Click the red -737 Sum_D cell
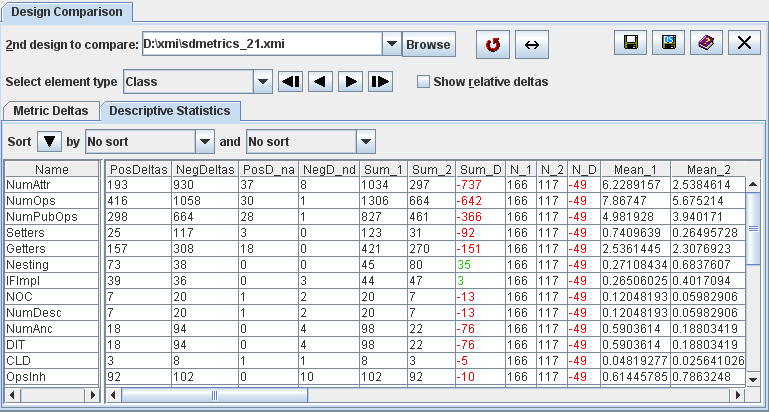Viewport: 769px width, 412px height. tap(481, 184)
